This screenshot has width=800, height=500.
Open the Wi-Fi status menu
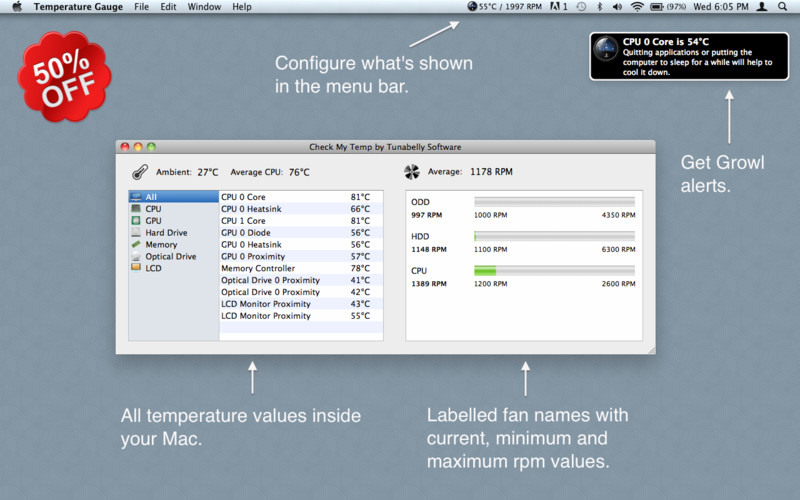point(637,7)
